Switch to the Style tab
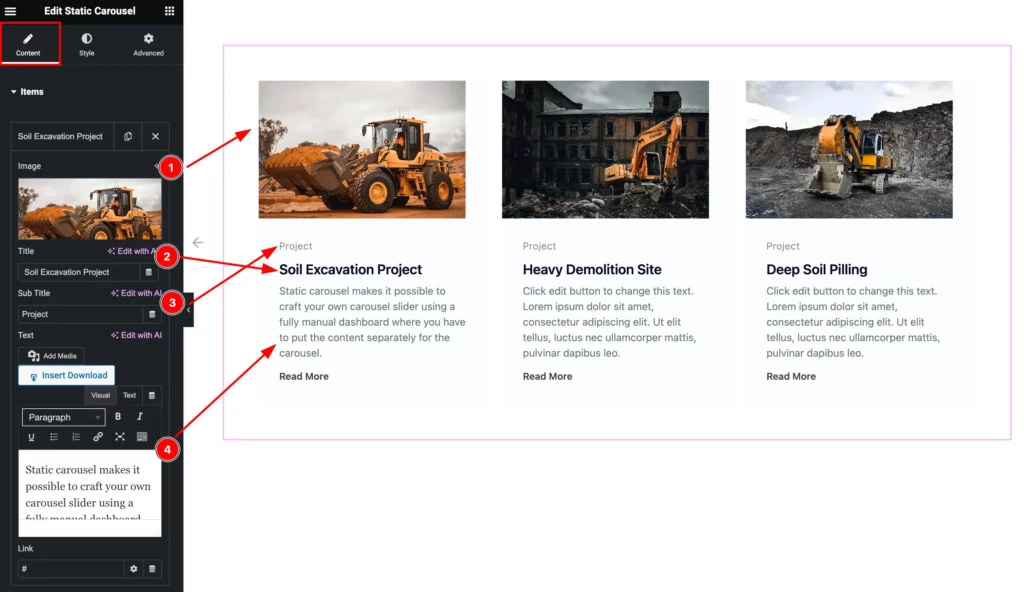 click(87, 44)
